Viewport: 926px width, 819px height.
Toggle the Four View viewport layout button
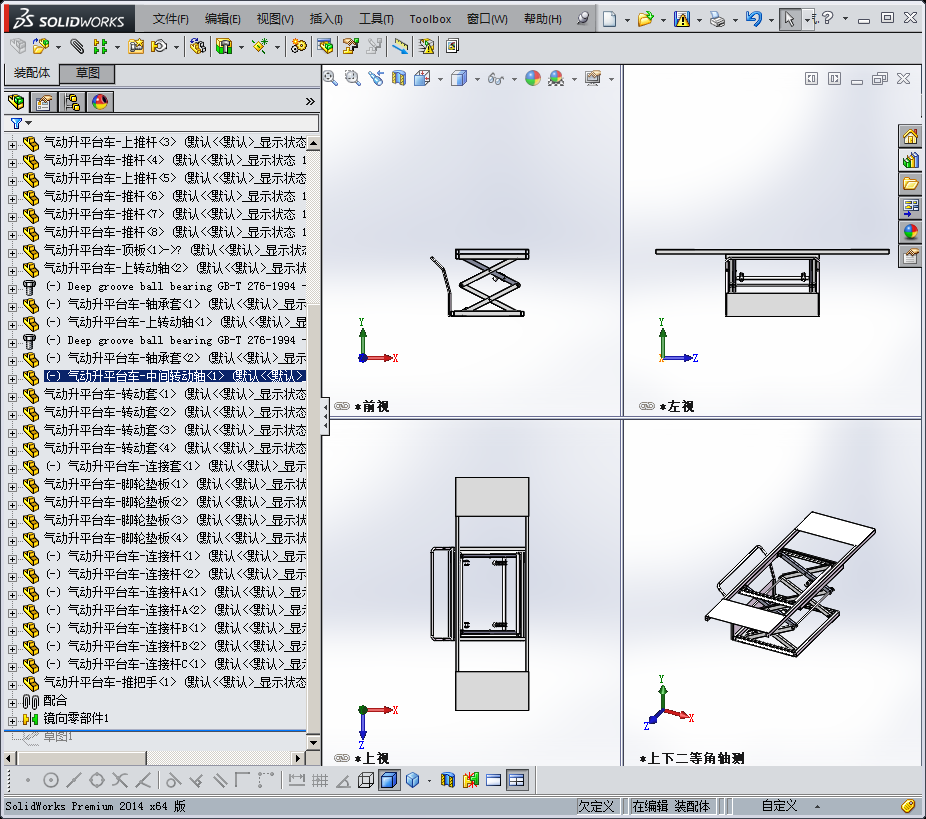click(x=517, y=781)
